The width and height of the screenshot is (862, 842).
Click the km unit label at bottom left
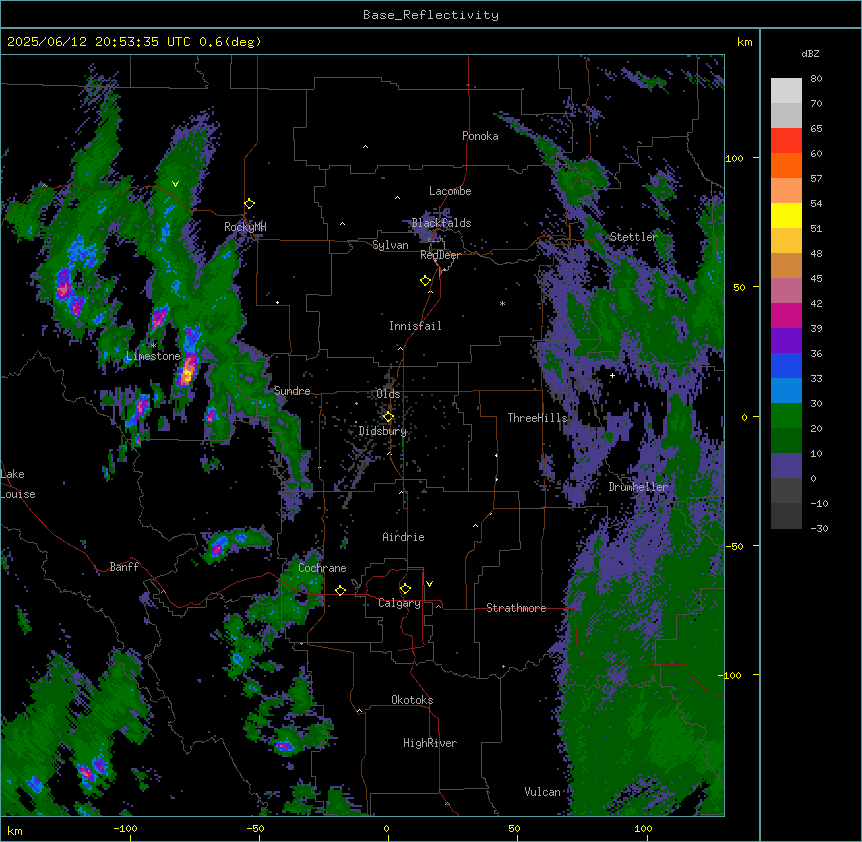pyautogui.click(x=15, y=831)
